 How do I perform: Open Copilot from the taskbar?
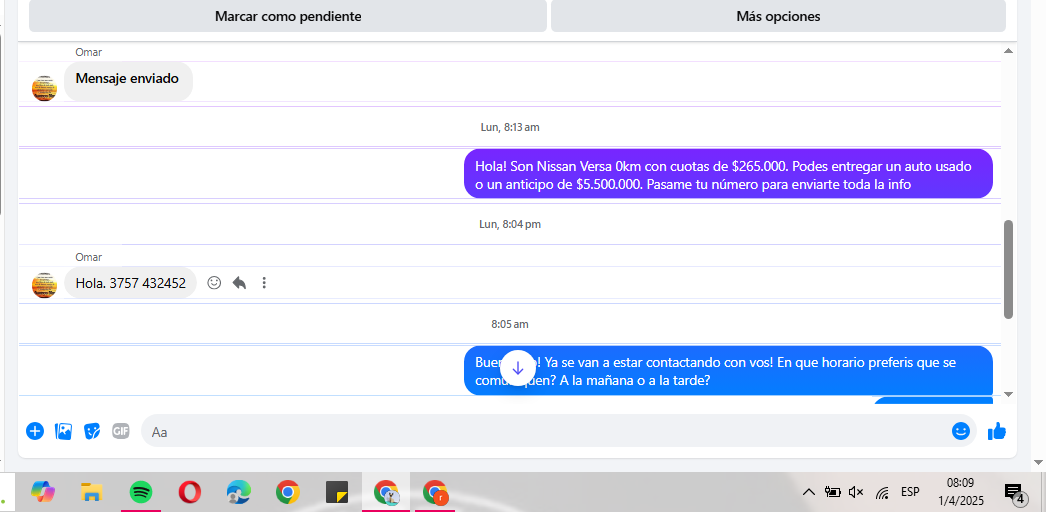(43, 493)
